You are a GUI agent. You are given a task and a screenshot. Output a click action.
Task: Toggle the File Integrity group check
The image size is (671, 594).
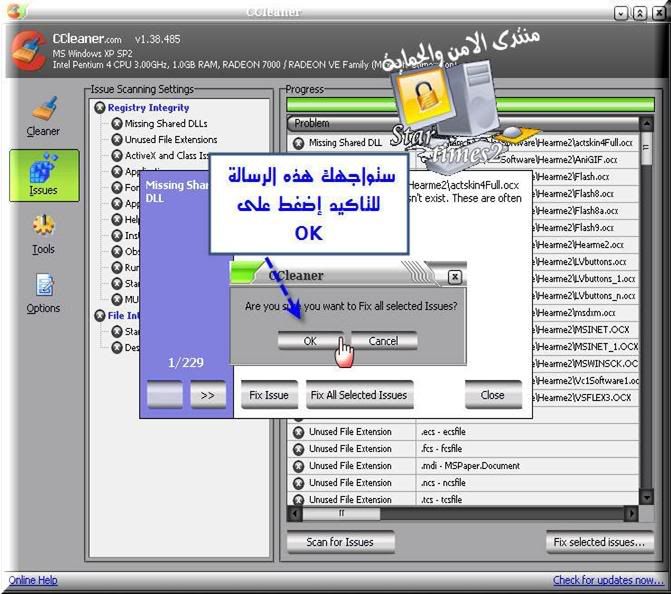click(x=100, y=316)
